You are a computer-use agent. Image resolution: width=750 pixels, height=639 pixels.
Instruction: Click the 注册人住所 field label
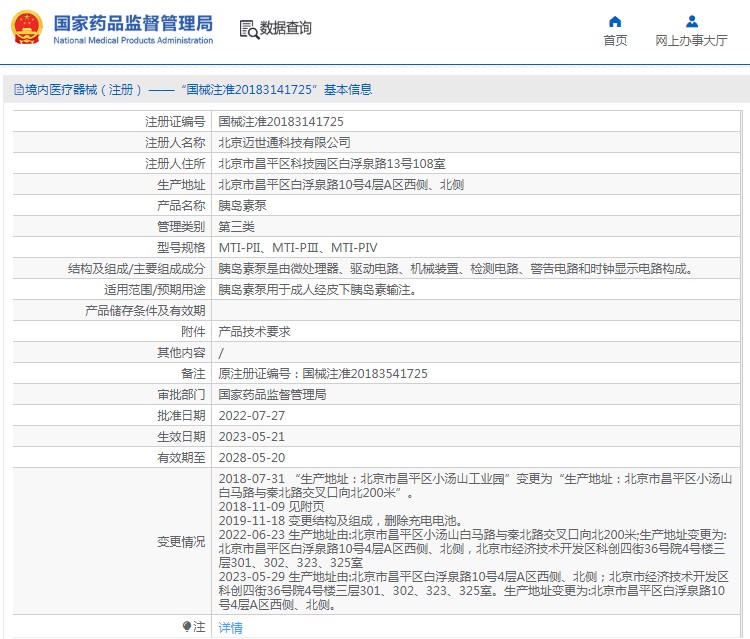click(175, 164)
